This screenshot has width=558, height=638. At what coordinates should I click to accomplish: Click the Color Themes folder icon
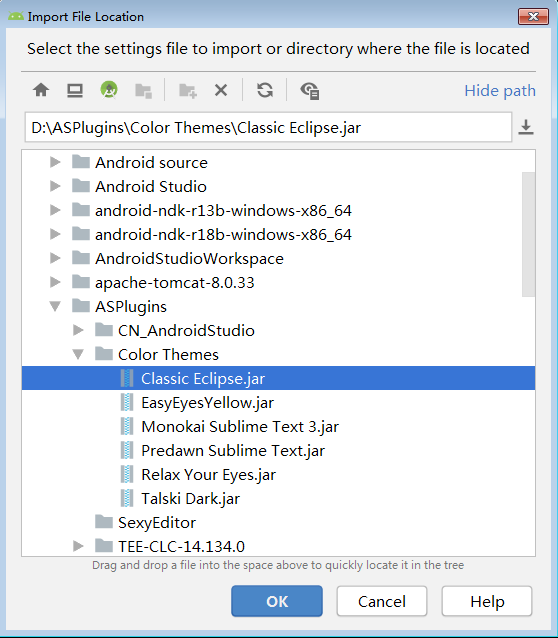tap(104, 354)
